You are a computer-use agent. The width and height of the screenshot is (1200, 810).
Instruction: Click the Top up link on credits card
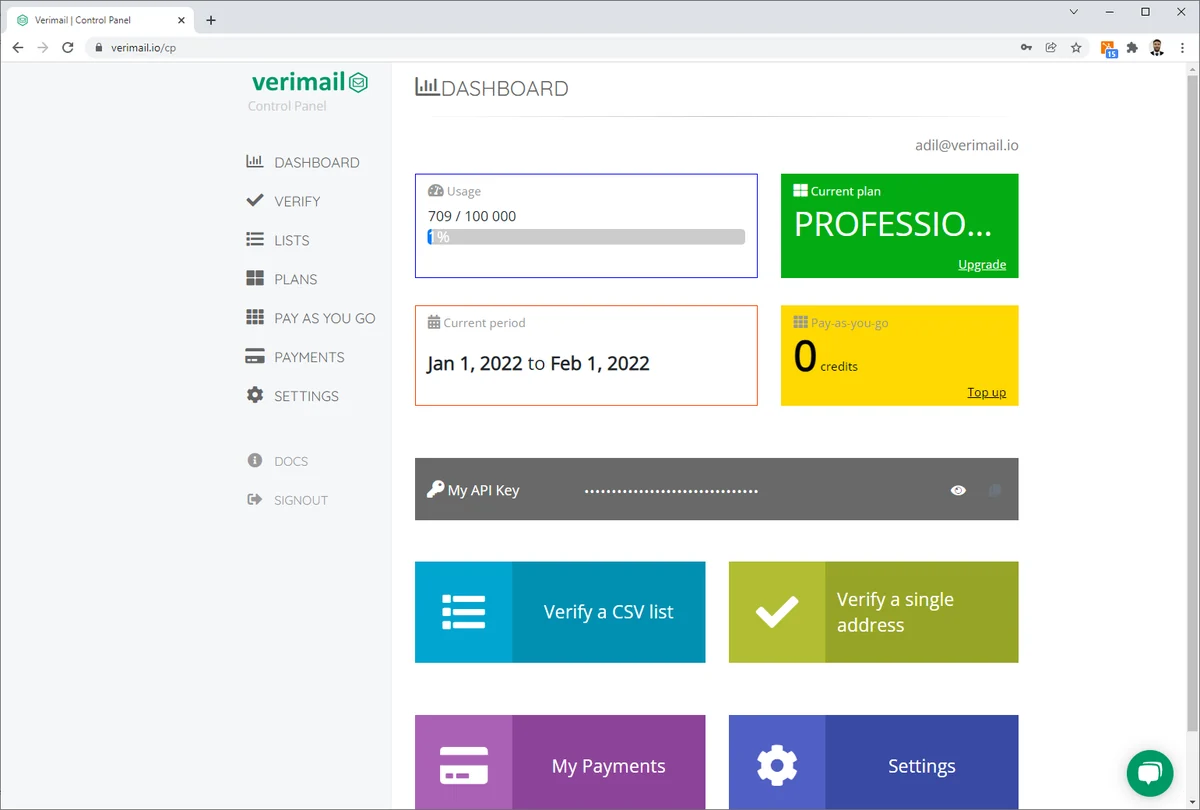(x=987, y=392)
